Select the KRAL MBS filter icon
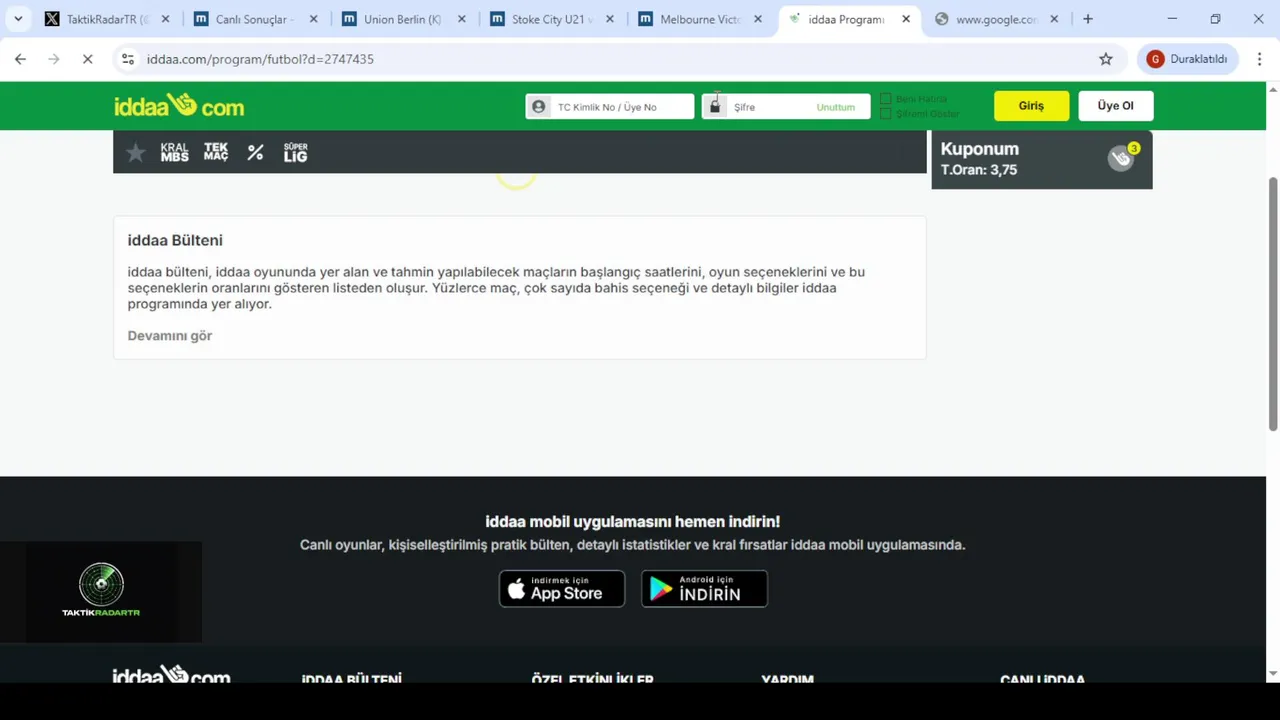 pos(174,152)
